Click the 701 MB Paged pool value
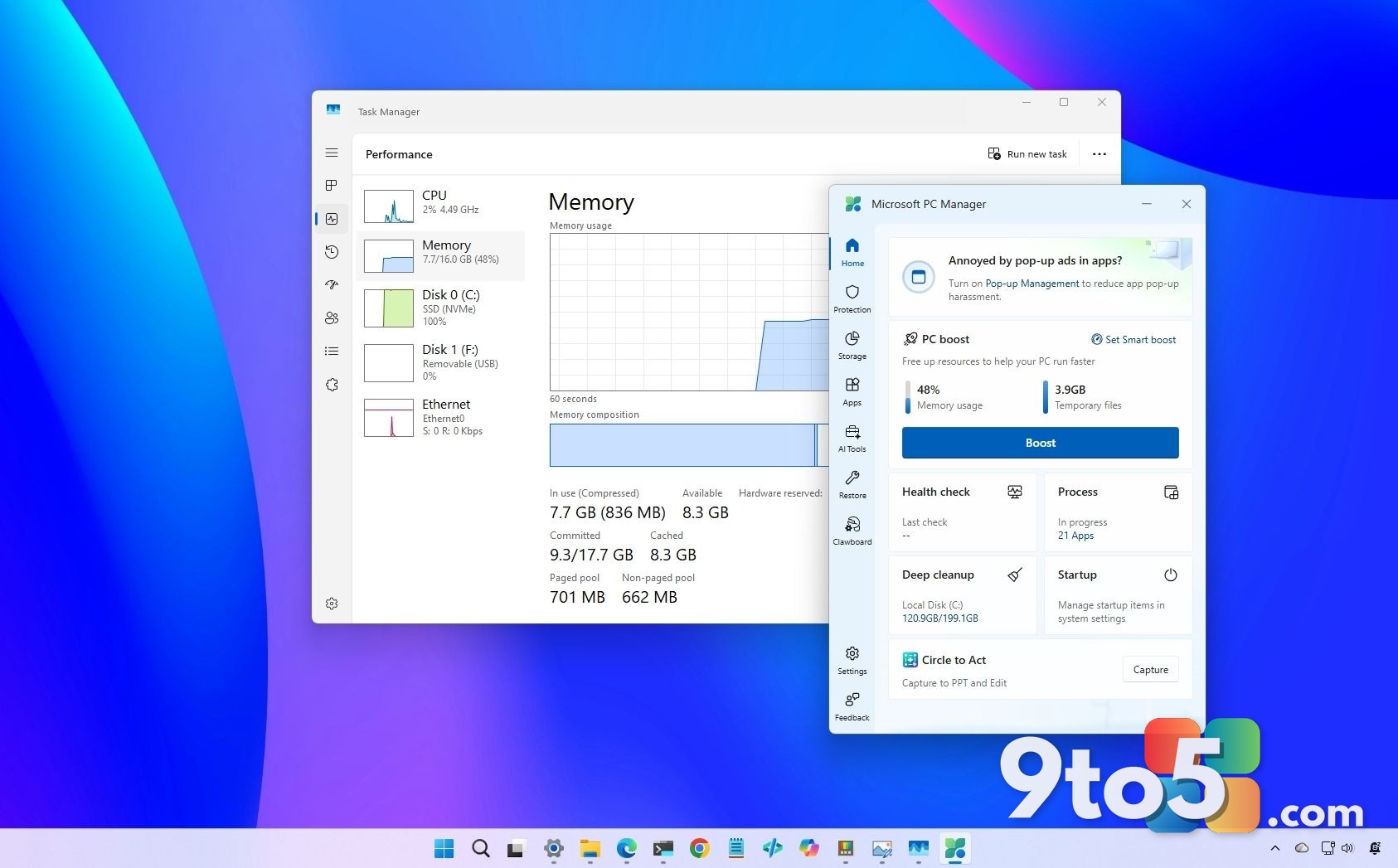 577,598
